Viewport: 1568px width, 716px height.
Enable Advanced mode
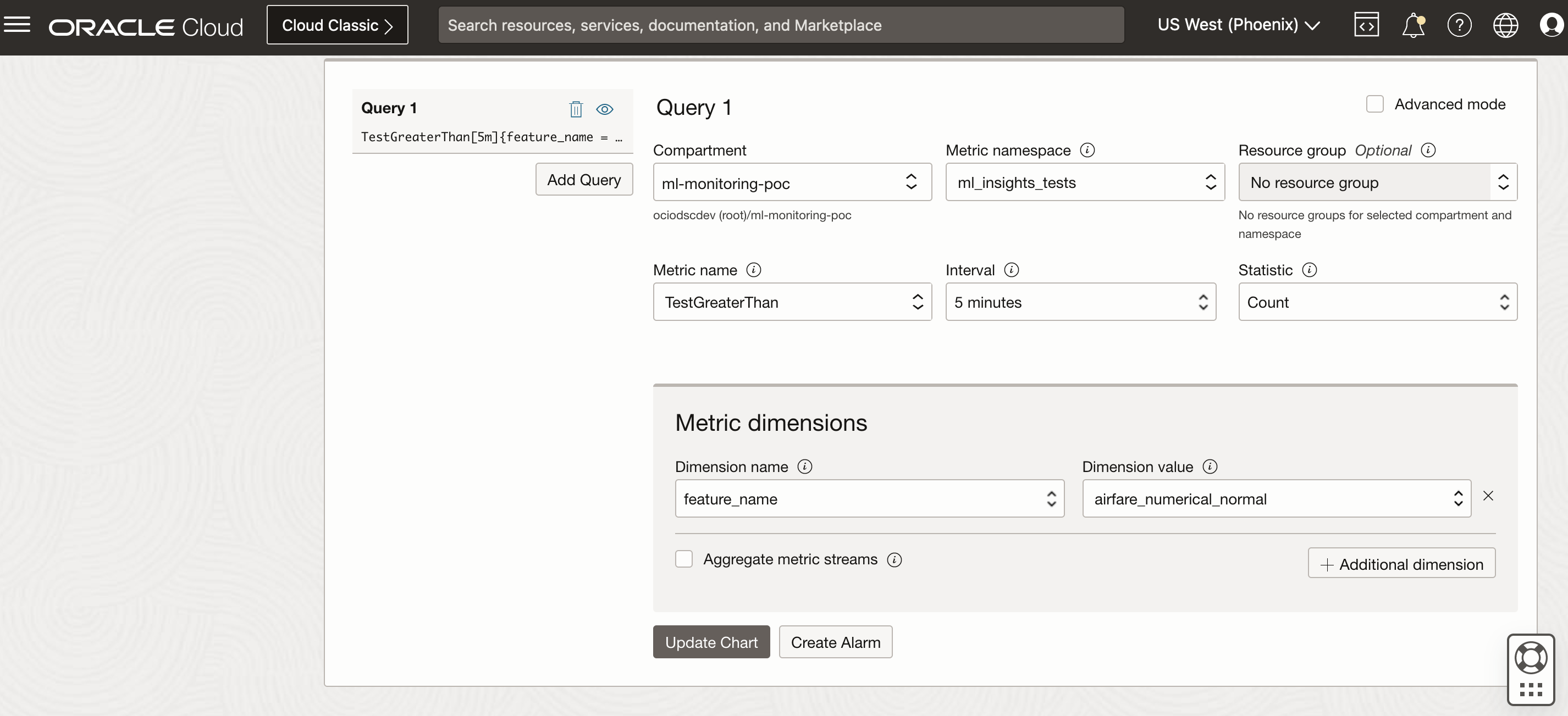[x=1374, y=103]
